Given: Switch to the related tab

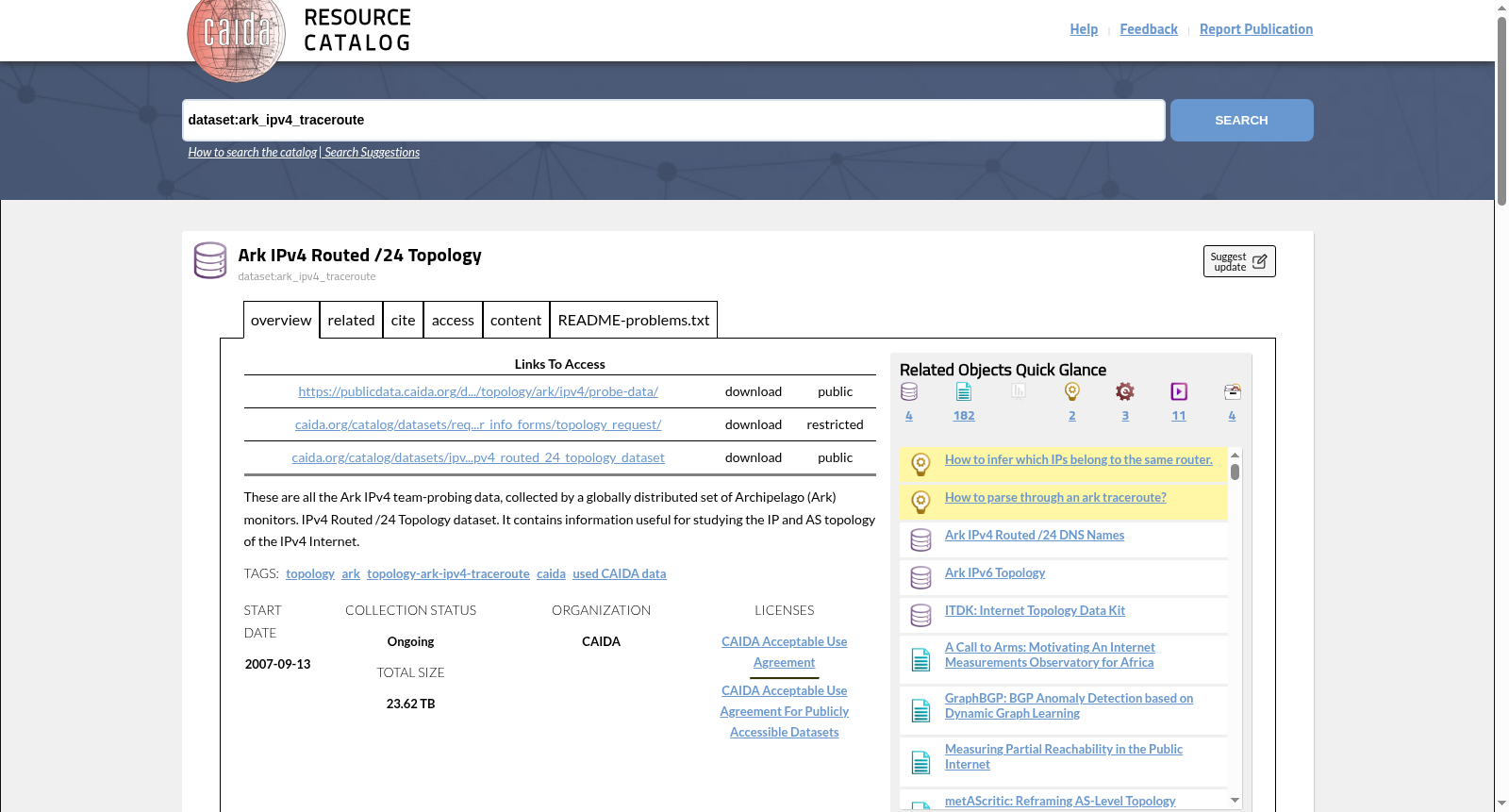Looking at the screenshot, I should coord(351,320).
